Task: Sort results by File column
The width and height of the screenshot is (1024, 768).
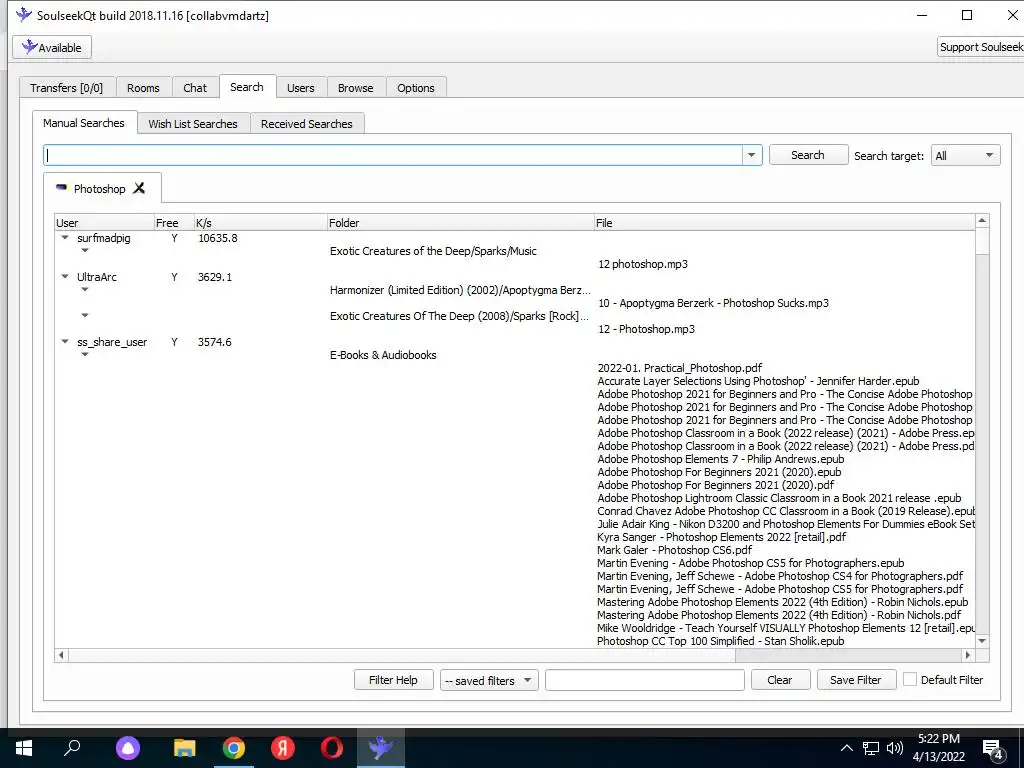Action: (784, 223)
